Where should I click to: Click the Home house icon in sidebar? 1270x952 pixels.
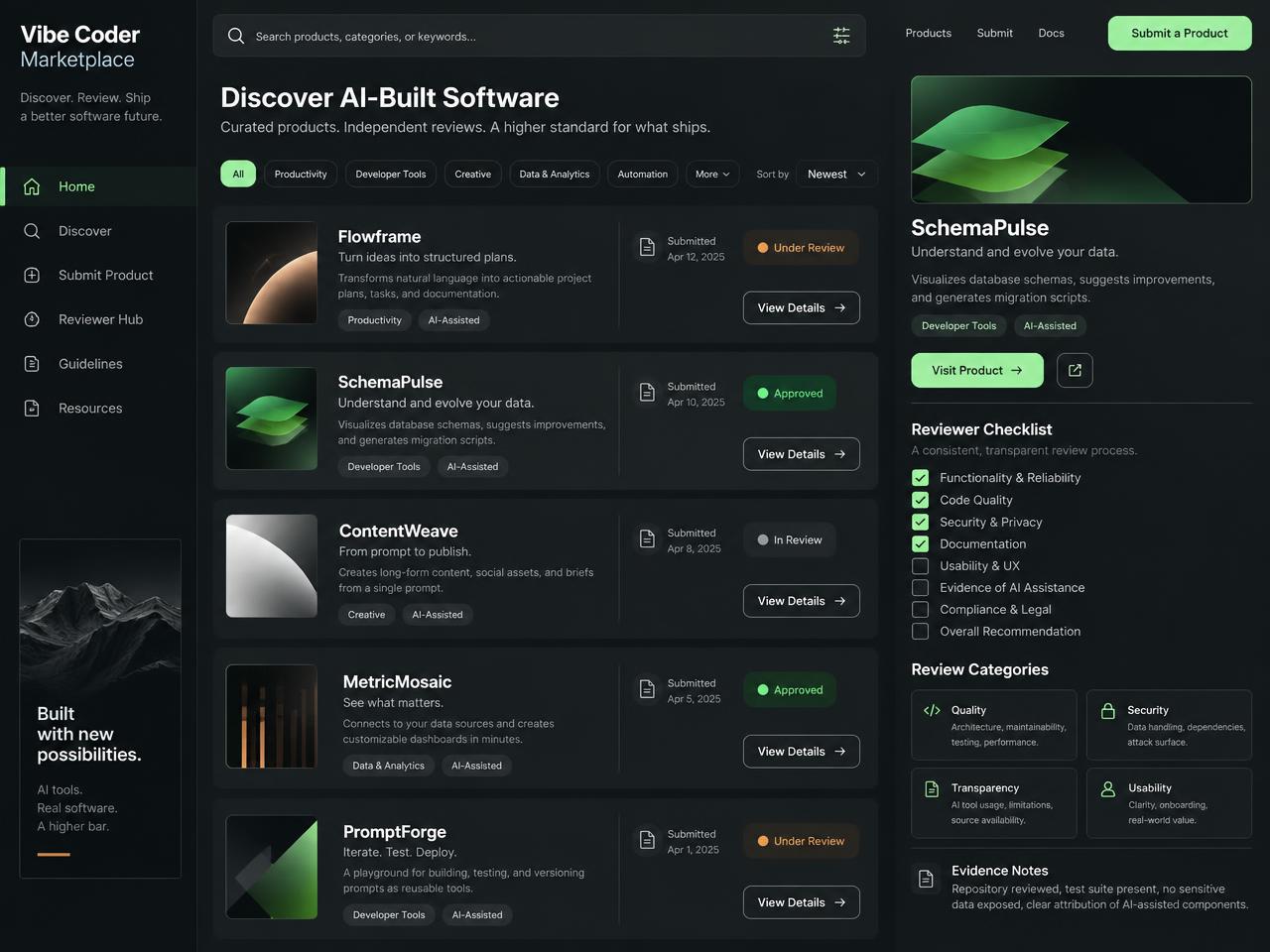32,186
